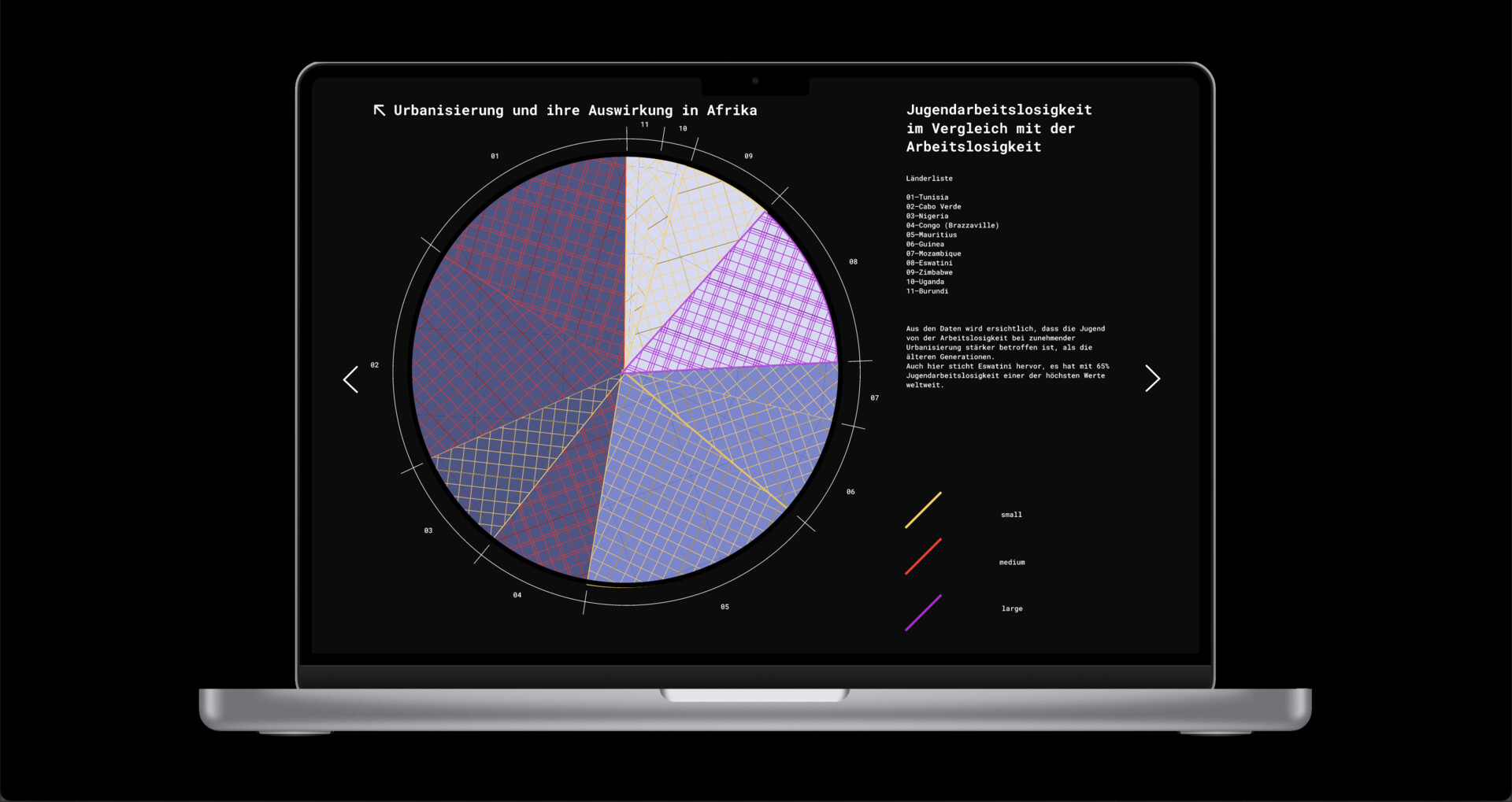Click the chart label 05 below the pie

[x=724, y=608]
